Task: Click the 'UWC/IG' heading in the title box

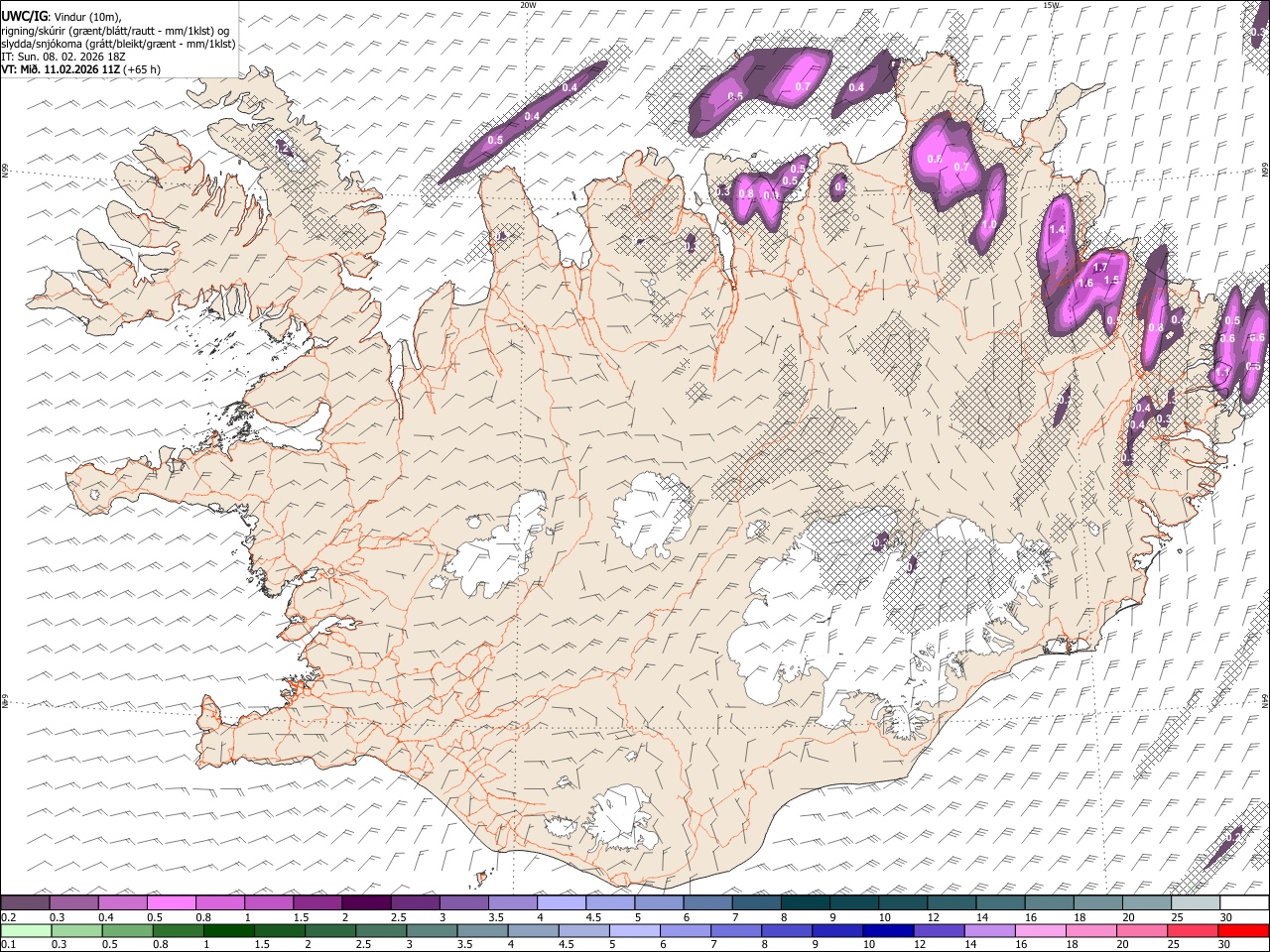Action: (24, 17)
